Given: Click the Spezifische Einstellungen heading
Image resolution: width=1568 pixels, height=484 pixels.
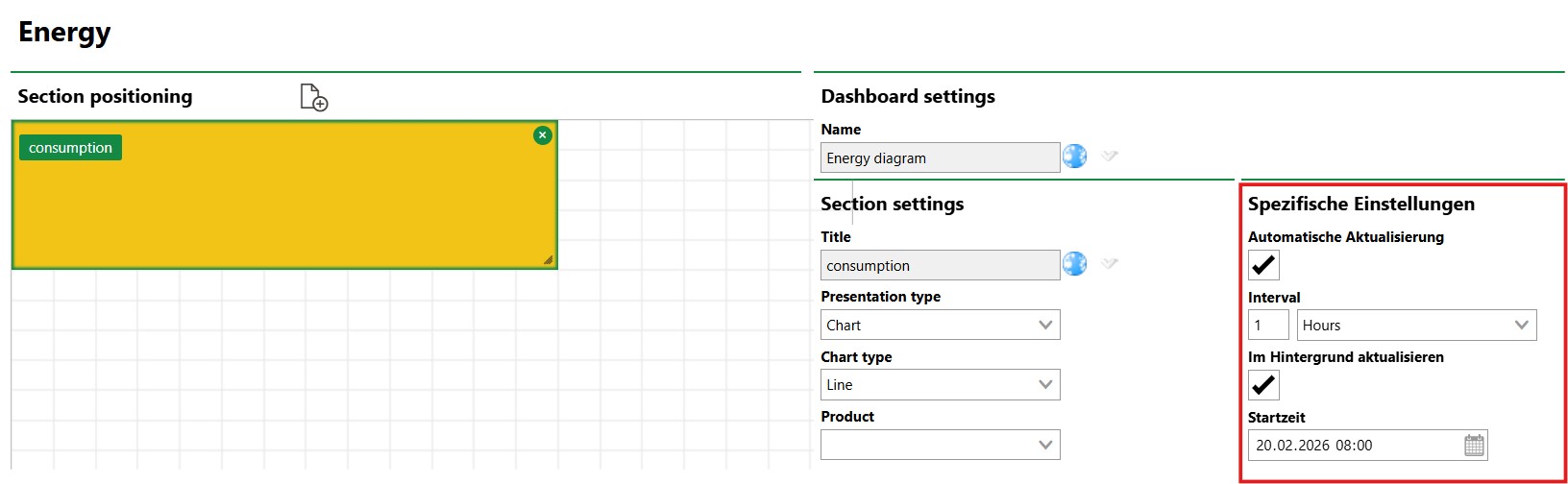Looking at the screenshot, I should pos(1361,204).
